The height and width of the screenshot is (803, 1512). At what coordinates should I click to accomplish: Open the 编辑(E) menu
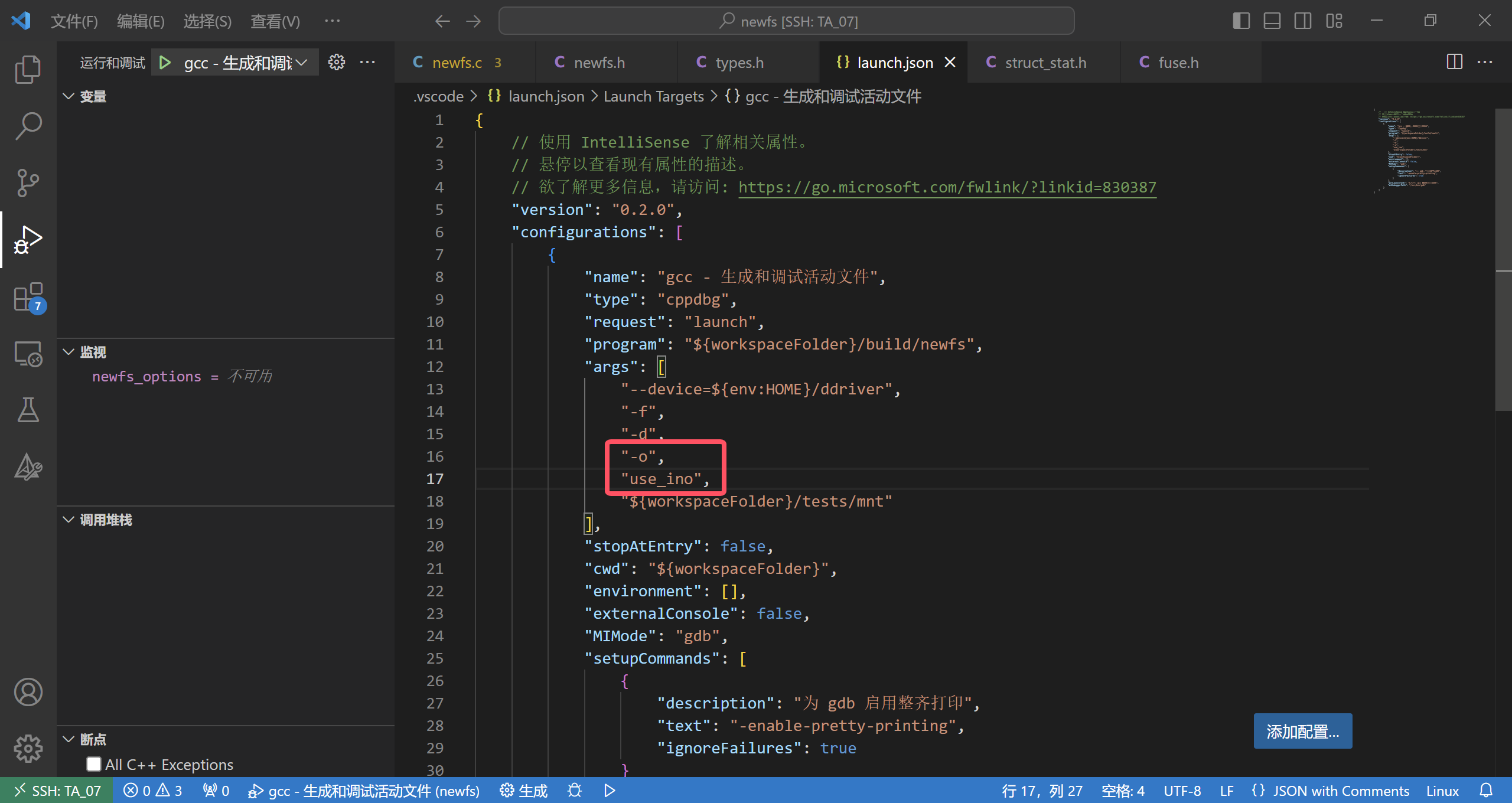[141, 21]
